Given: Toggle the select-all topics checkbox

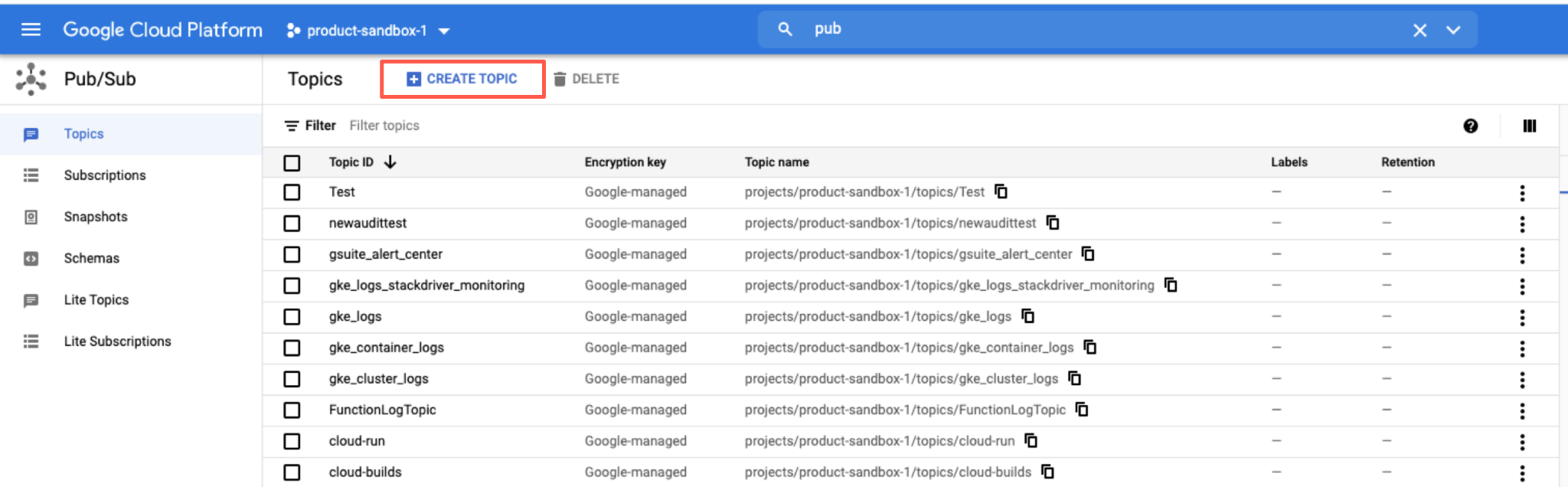Looking at the screenshot, I should [292, 162].
